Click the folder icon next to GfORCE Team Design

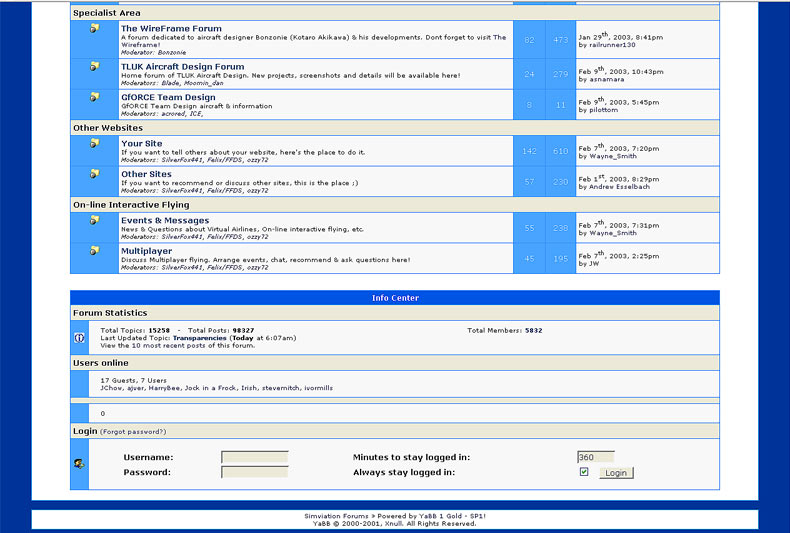(x=94, y=97)
